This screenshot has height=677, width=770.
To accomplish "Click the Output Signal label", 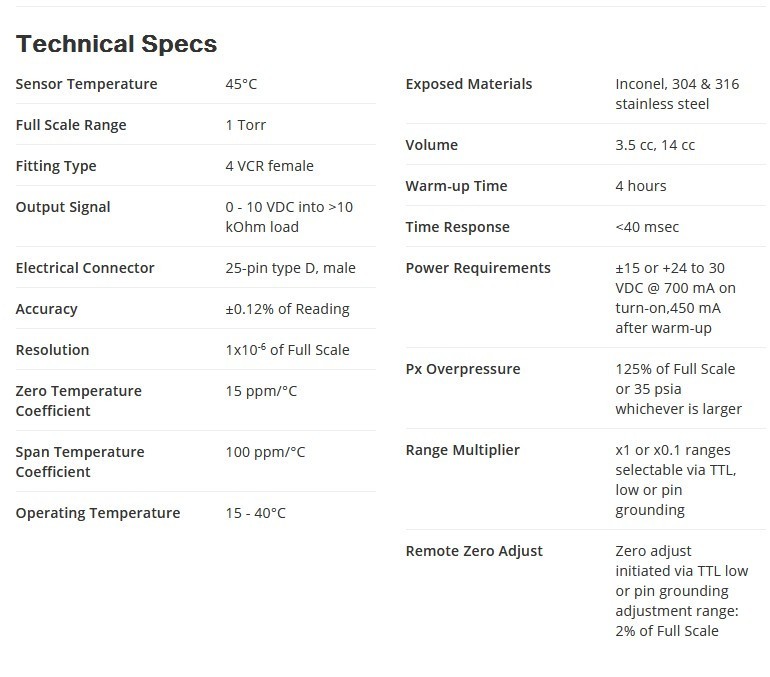I will (x=63, y=207).
